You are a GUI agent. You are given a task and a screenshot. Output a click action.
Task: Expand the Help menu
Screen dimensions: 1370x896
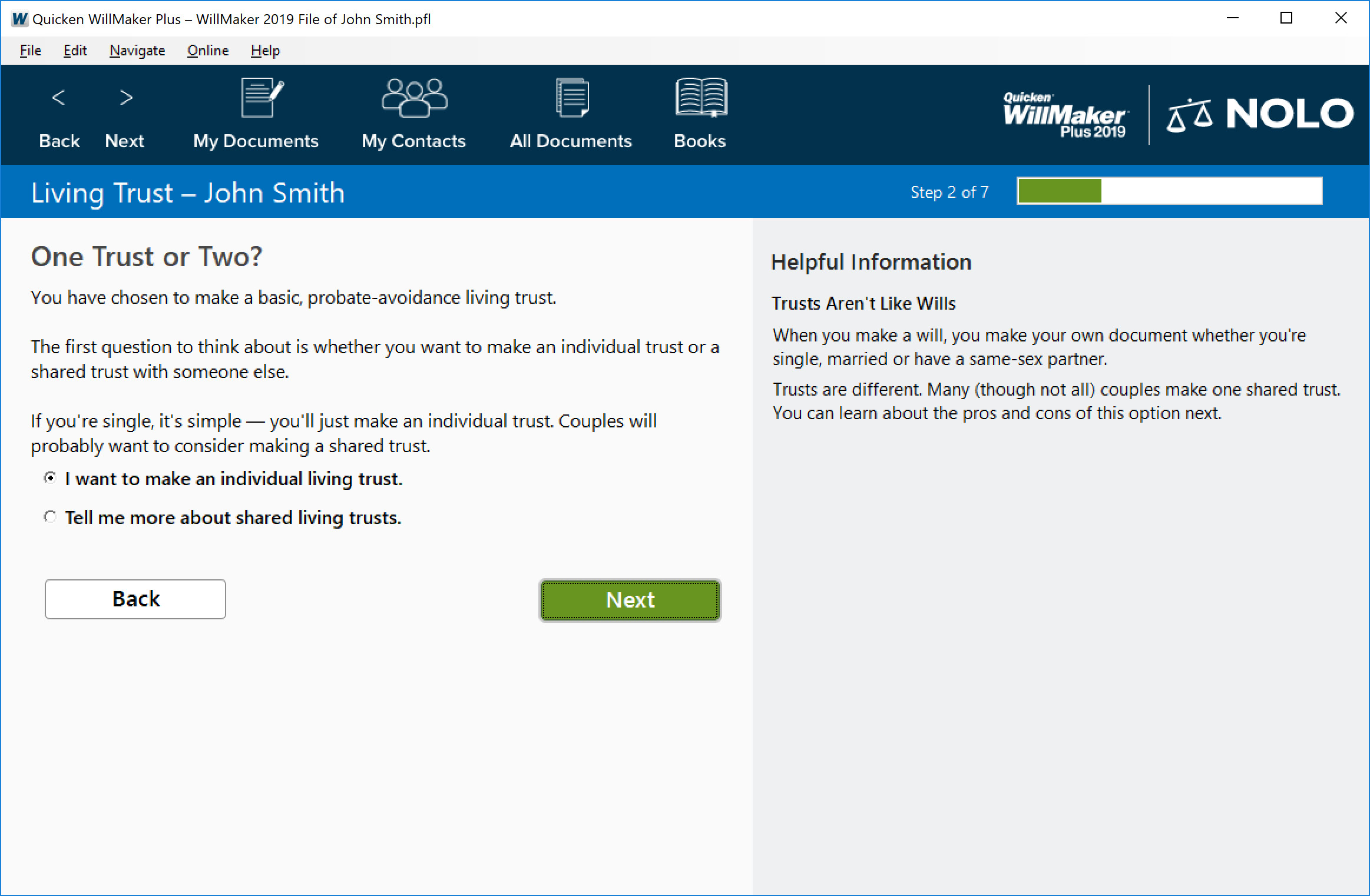click(265, 51)
